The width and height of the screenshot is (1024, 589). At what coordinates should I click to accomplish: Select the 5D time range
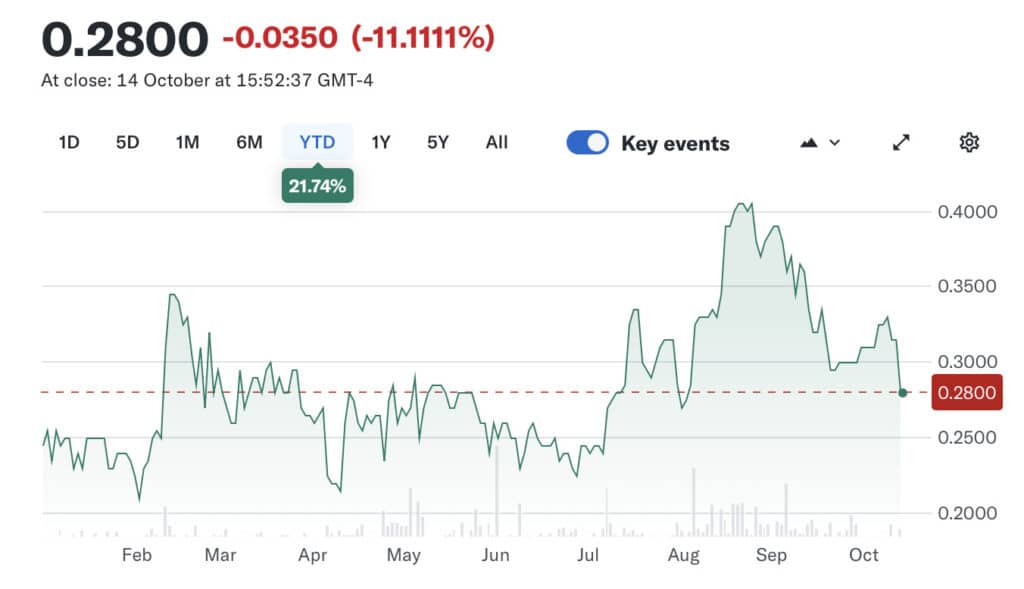pos(127,142)
